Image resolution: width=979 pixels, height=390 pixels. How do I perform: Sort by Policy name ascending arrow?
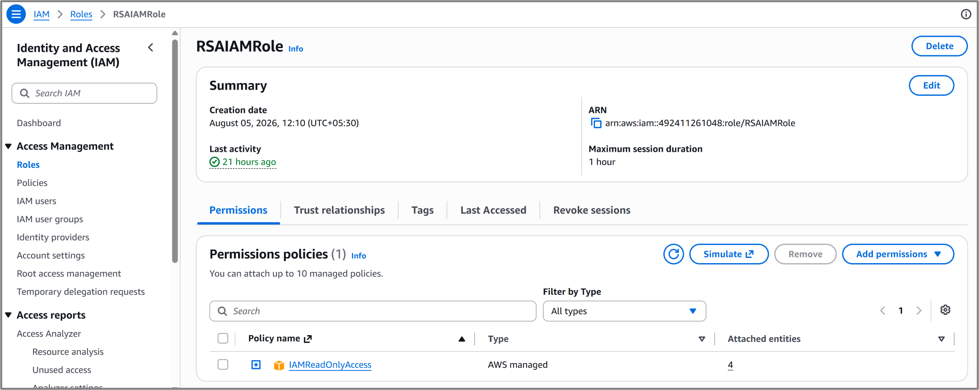click(x=462, y=339)
